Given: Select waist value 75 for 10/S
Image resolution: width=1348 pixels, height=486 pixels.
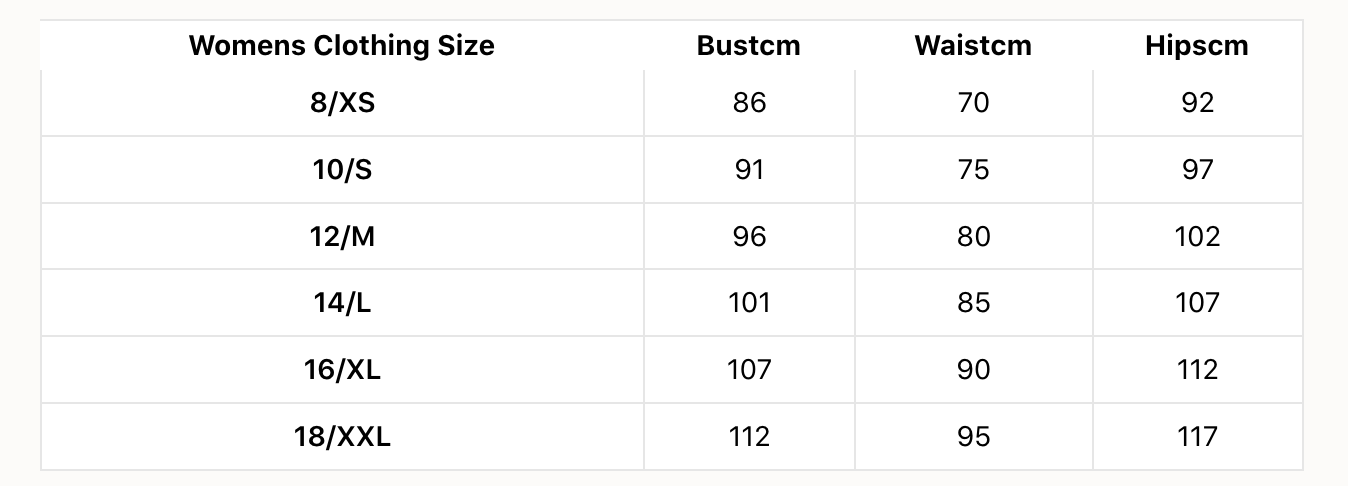Looking at the screenshot, I should click(x=973, y=170).
